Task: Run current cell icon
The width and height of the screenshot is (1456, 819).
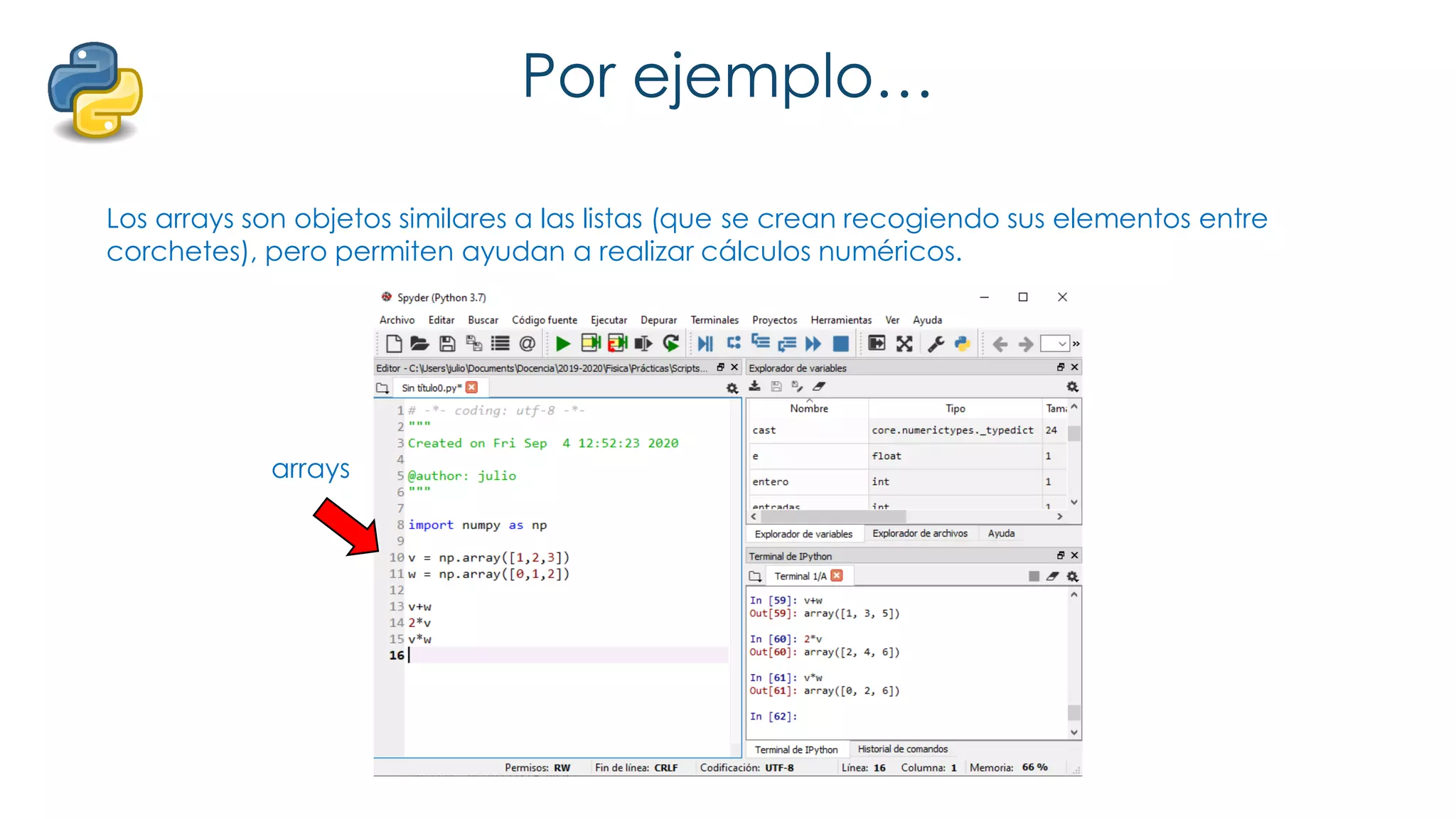Action: pos(591,344)
